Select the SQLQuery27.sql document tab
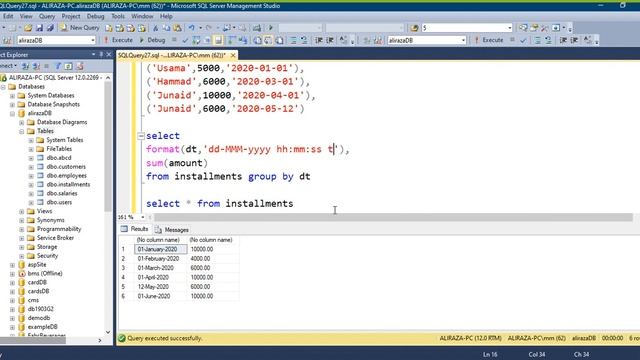Screen dimensions: 640x360 tap(172, 55)
